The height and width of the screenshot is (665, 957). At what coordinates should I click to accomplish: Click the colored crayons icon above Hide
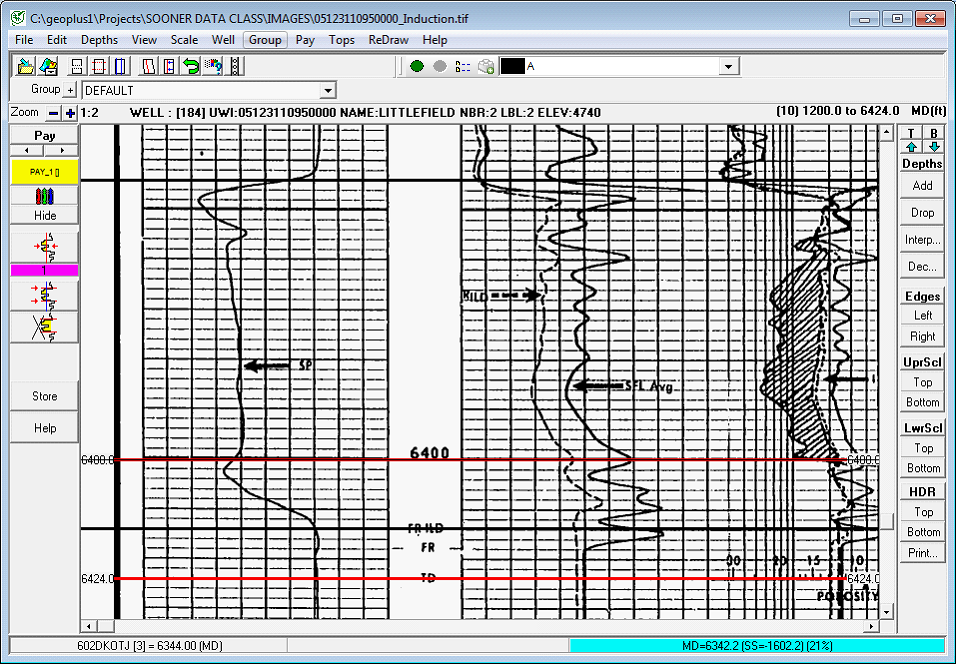pos(45,195)
